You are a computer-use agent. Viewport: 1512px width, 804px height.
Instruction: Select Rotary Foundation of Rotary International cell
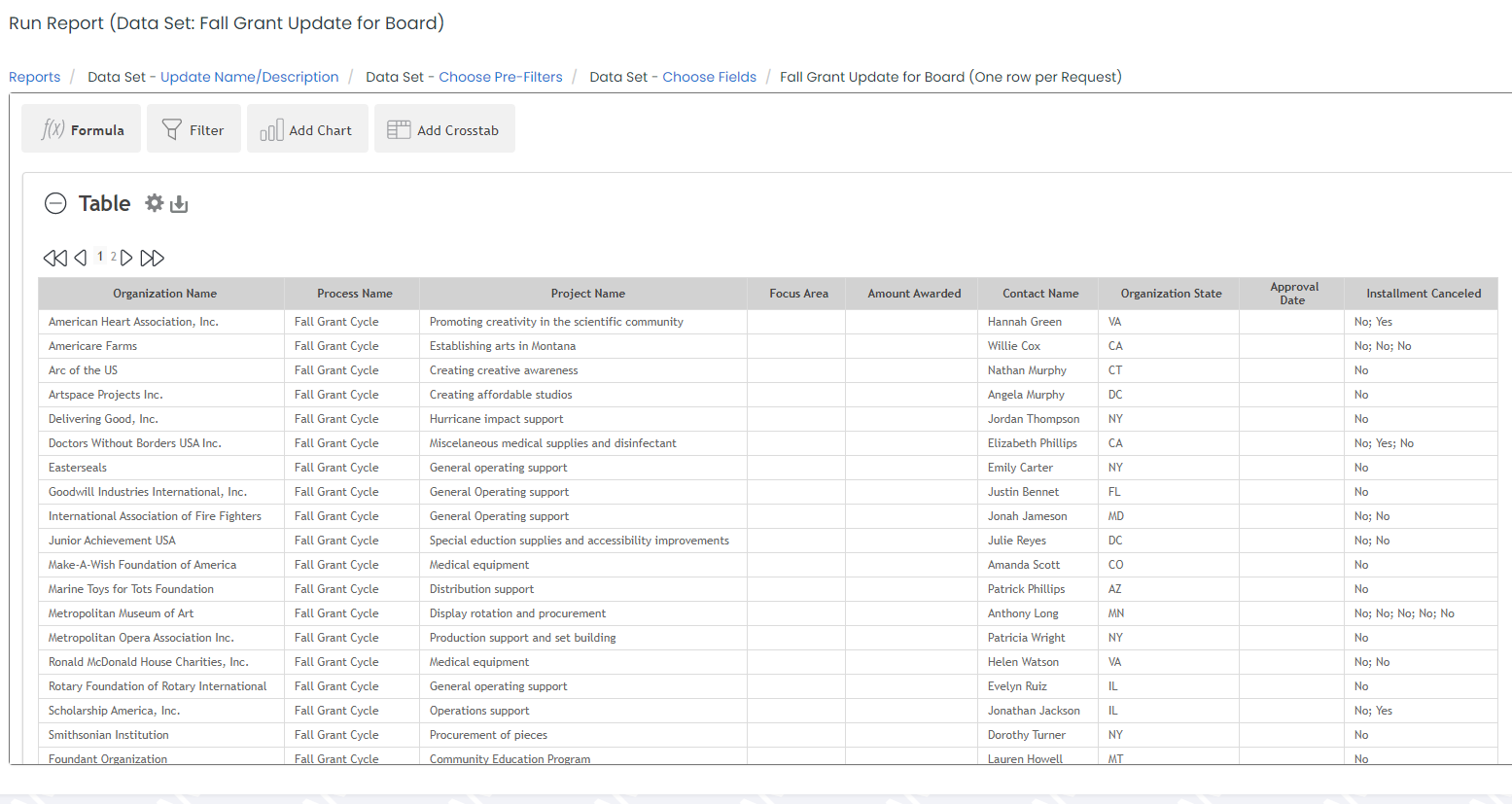tap(161, 686)
